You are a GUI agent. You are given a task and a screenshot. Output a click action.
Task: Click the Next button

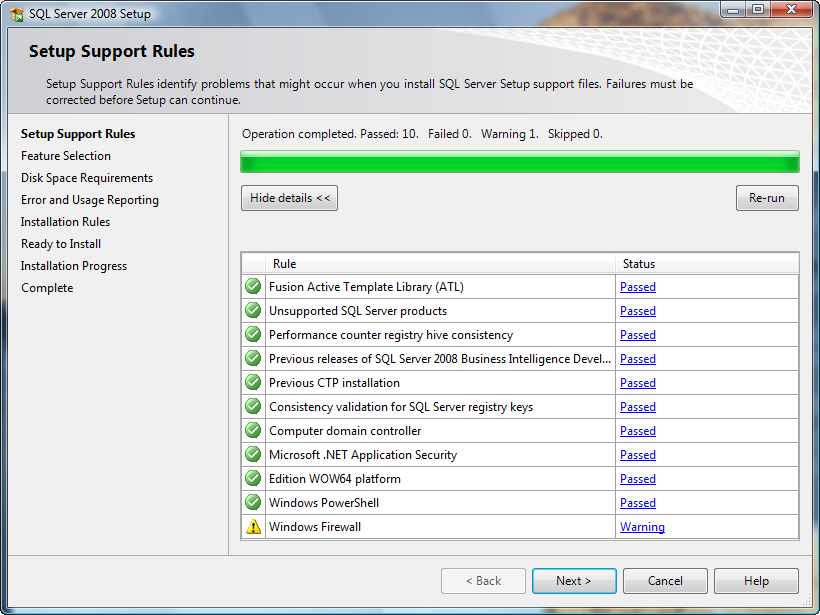click(574, 581)
